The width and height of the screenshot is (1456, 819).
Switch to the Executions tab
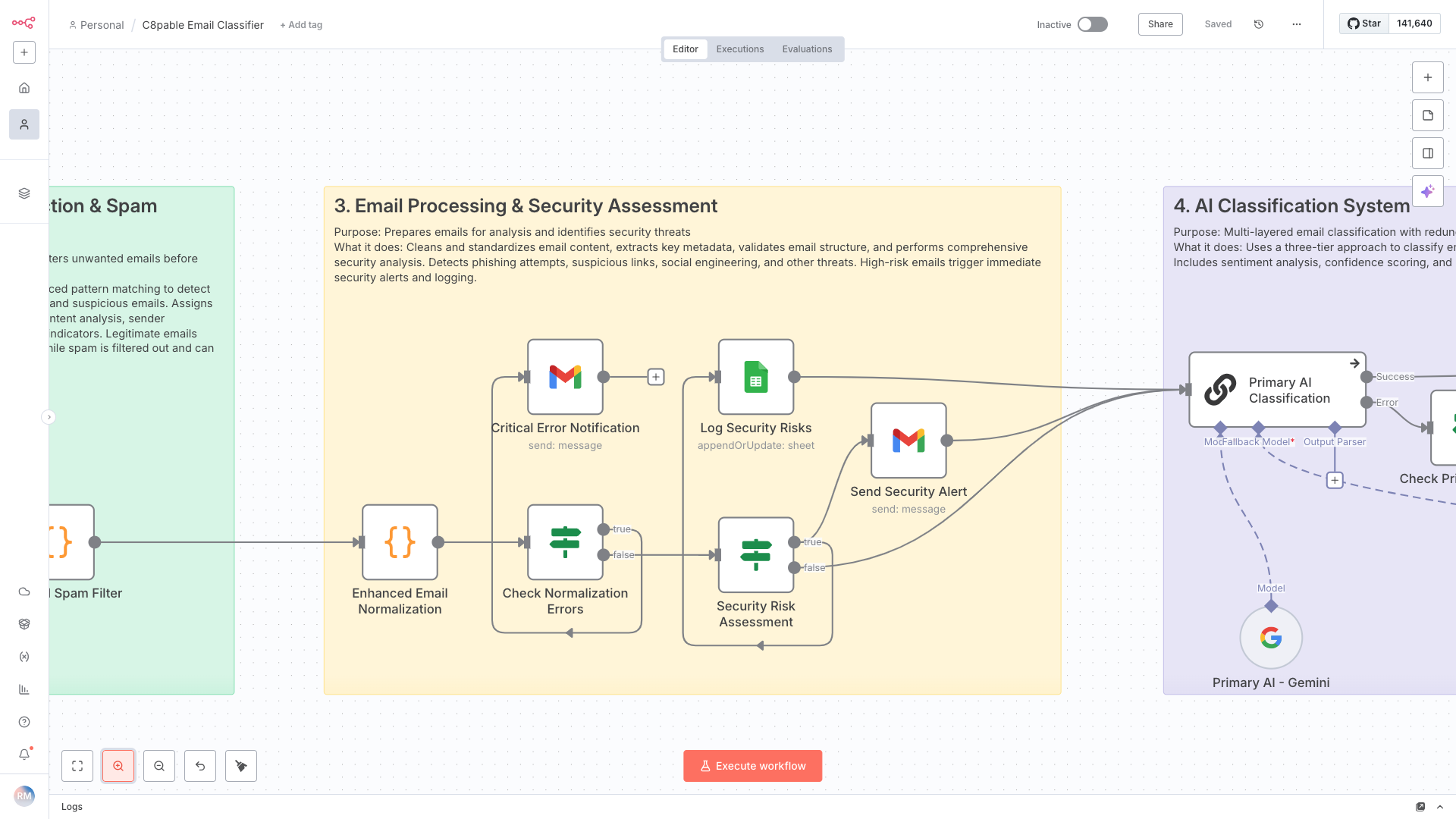click(x=740, y=49)
